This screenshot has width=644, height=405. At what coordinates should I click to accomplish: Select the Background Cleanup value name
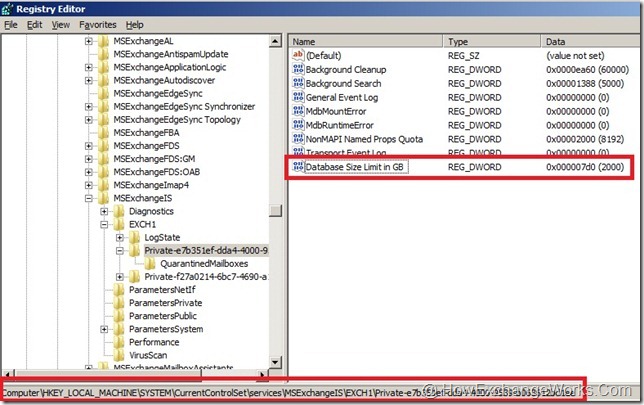(x=346, y=69)
